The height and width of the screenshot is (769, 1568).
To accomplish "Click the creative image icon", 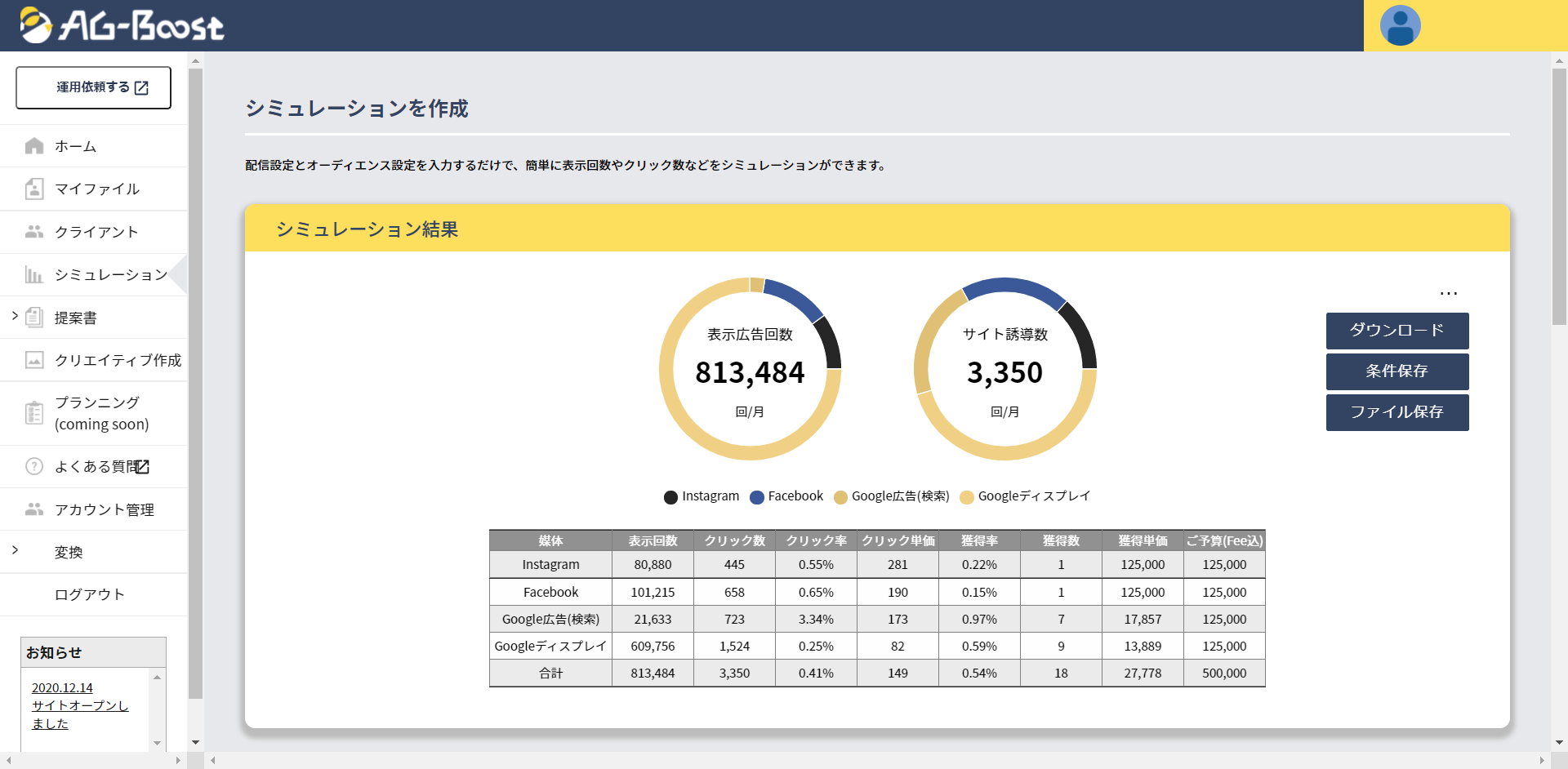I will [34, 360].
